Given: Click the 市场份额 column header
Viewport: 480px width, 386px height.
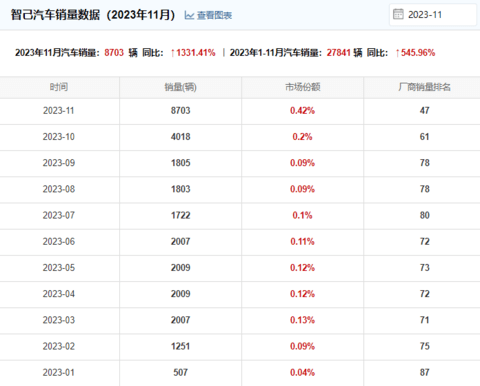Looking at the screenshot, I should [303, 87].
